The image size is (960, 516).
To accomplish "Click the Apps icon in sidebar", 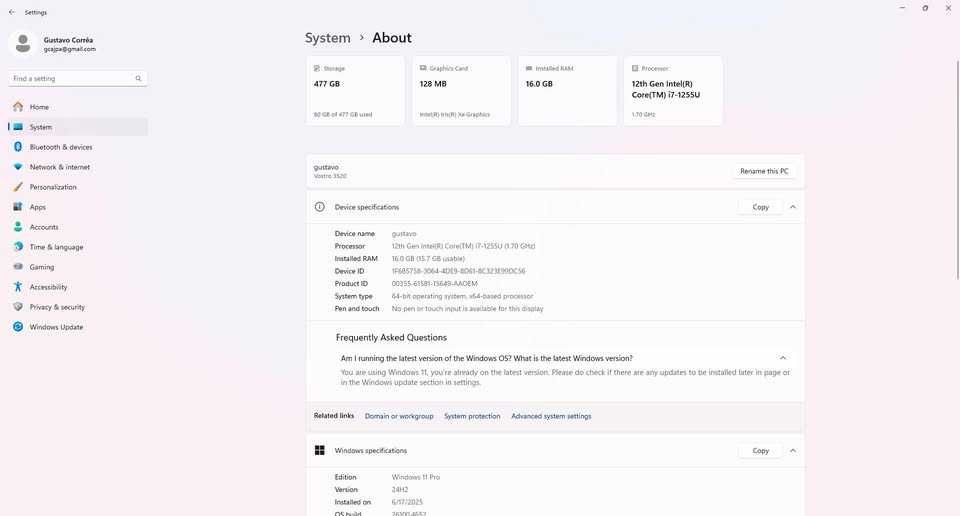I will [x=18, y=207].
